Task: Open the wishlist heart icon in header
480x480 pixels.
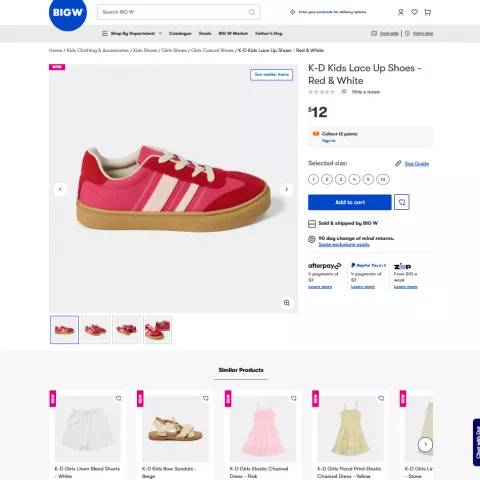Action: click(x=414, y=12)
